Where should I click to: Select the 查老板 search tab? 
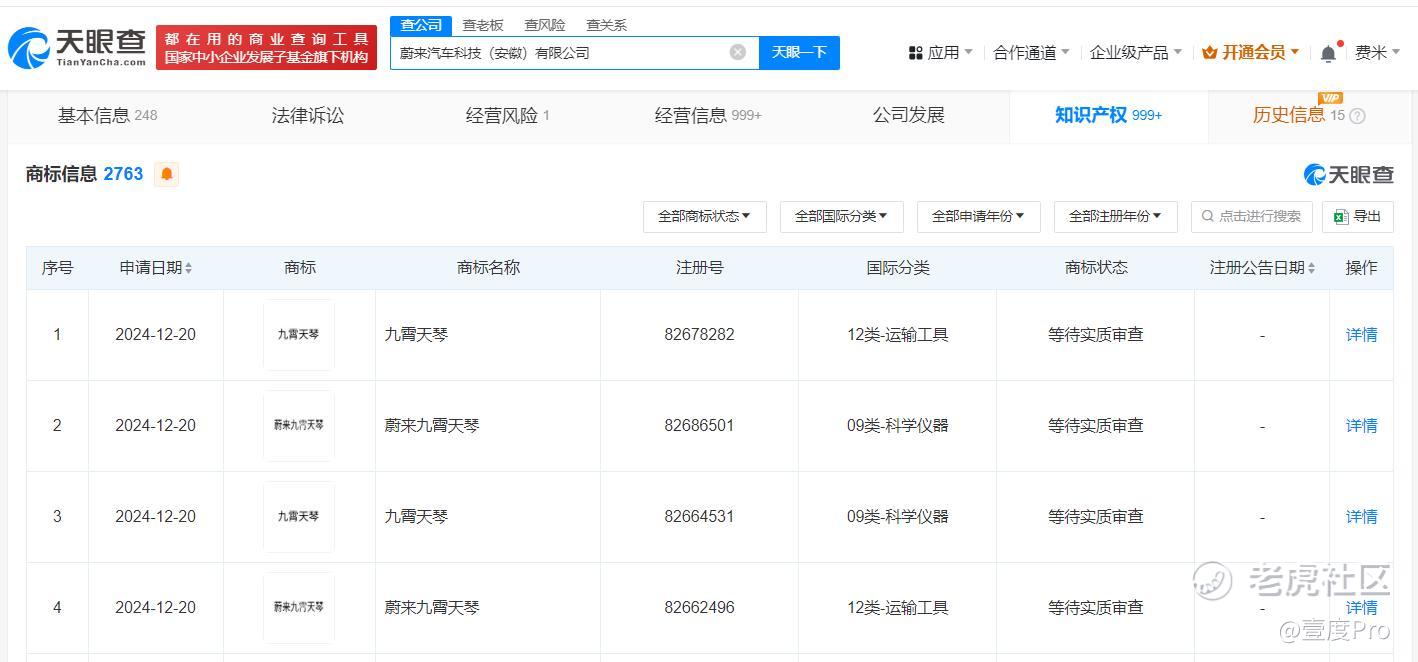click(x=483, y=25)
